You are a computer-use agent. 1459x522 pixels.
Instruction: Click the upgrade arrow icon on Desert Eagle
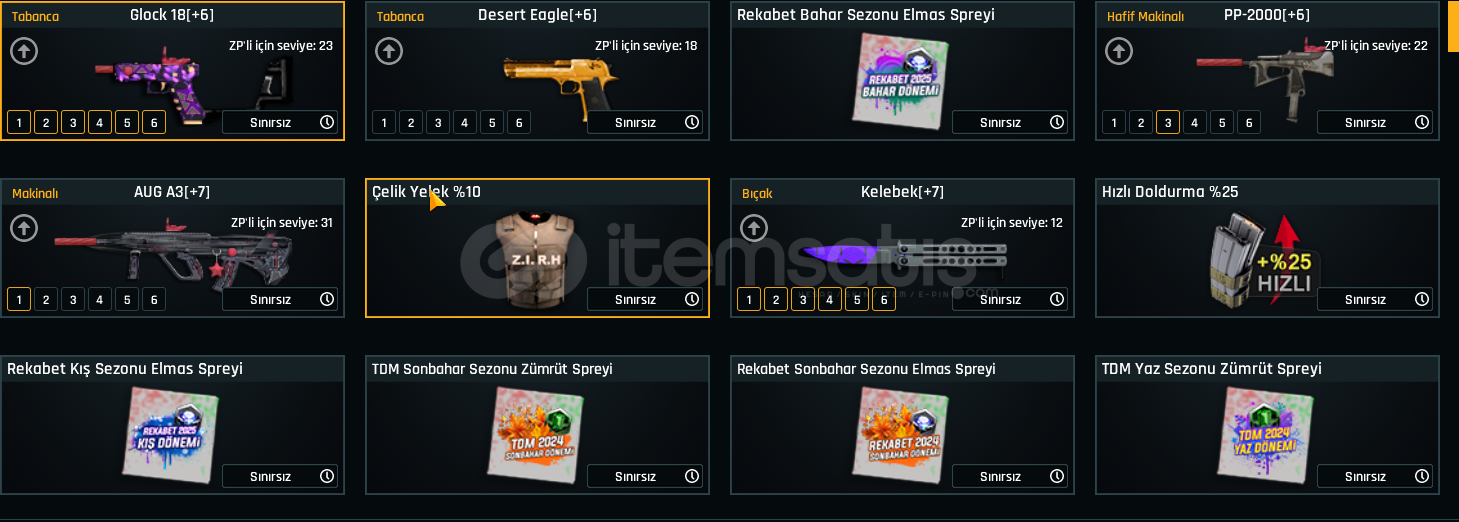click(x=389, y=51)
